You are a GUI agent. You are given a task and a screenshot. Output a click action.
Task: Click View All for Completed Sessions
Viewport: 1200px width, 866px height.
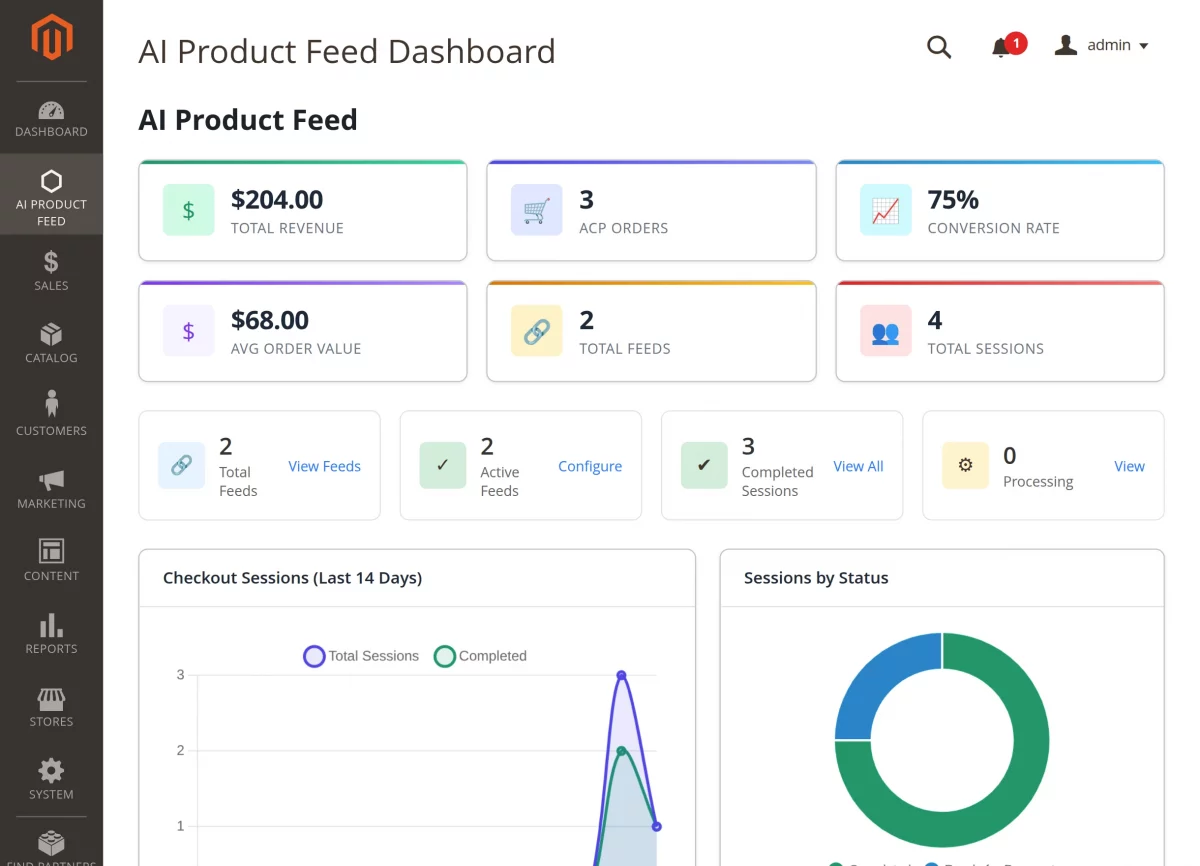click(858, 466)
